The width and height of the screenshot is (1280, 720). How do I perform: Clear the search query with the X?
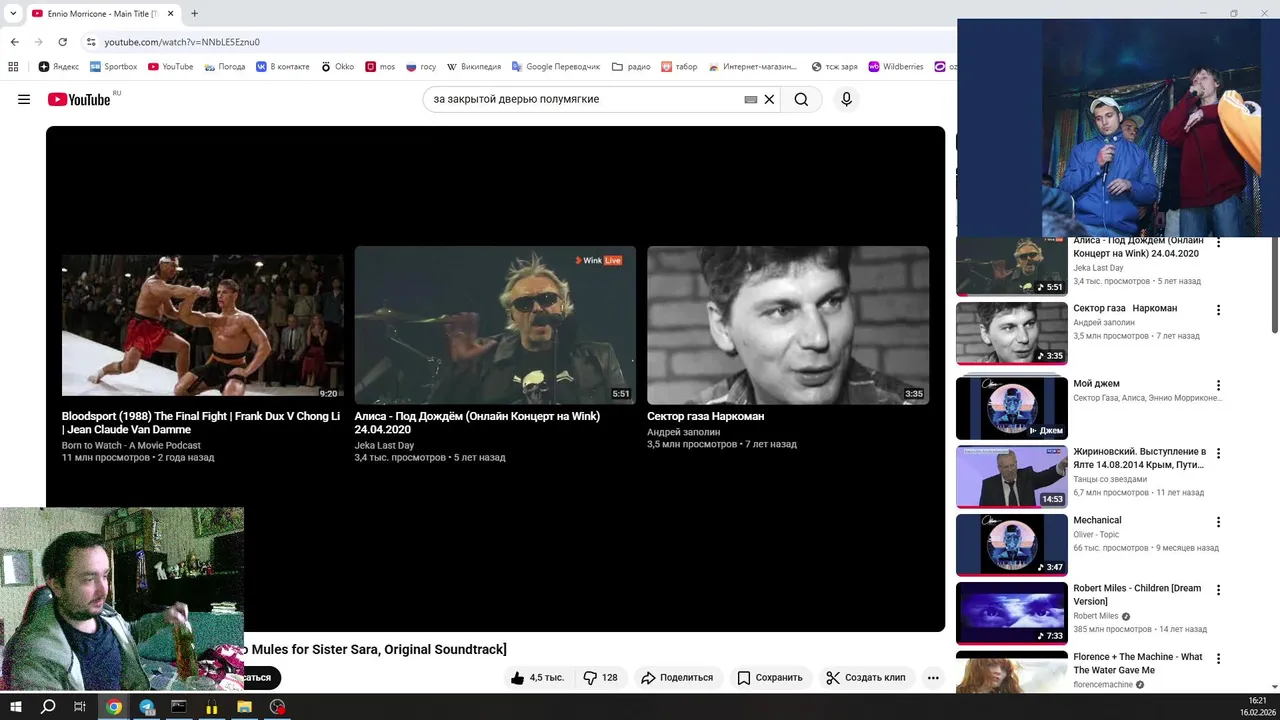(x=769, y=100)
